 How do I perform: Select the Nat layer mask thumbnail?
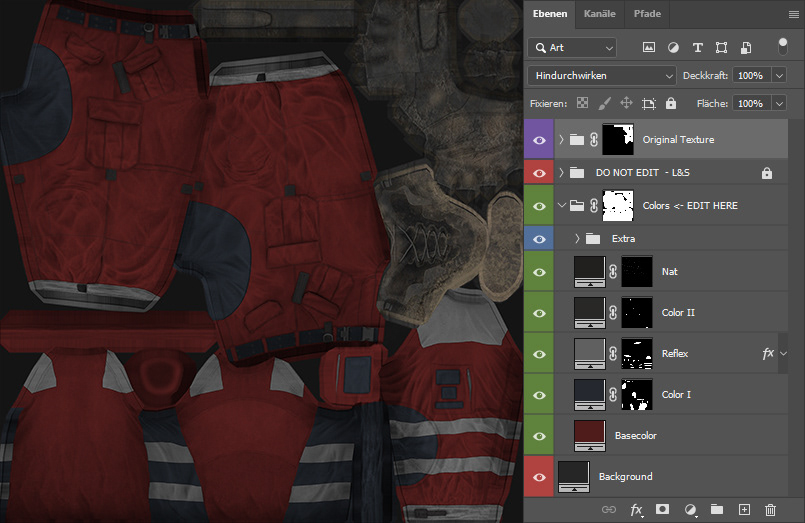pyautogui.click(x=637, y=272)
